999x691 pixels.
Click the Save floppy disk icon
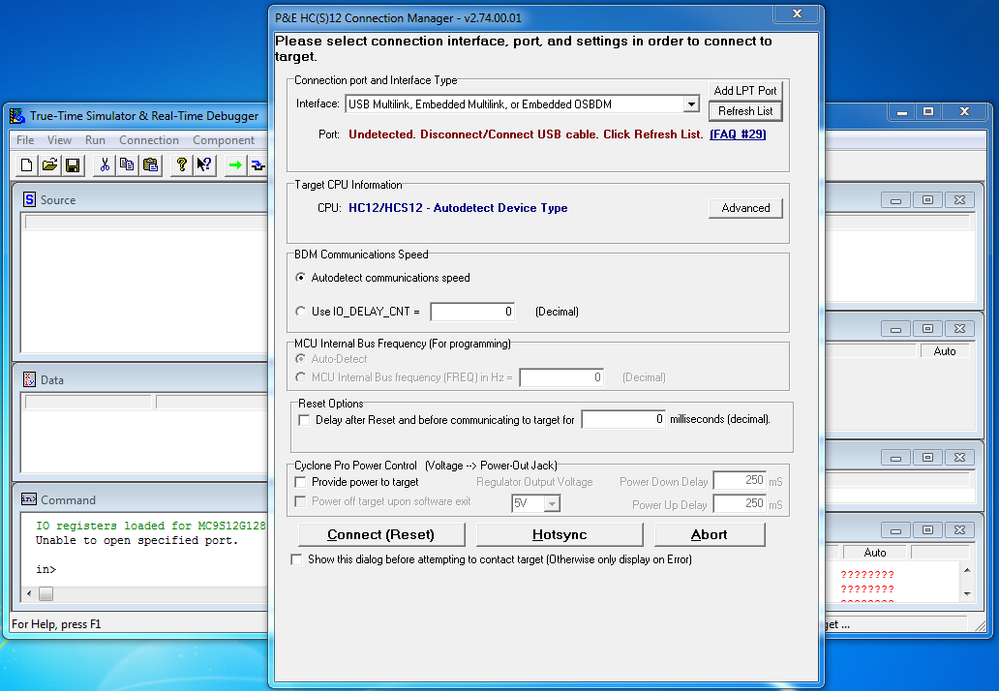pos(72,165)
